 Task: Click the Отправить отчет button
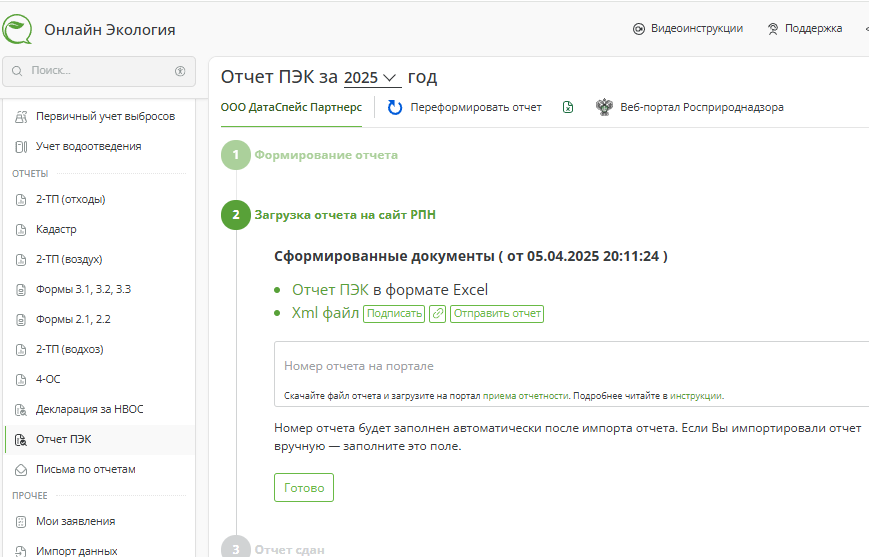tap(497, 314)
